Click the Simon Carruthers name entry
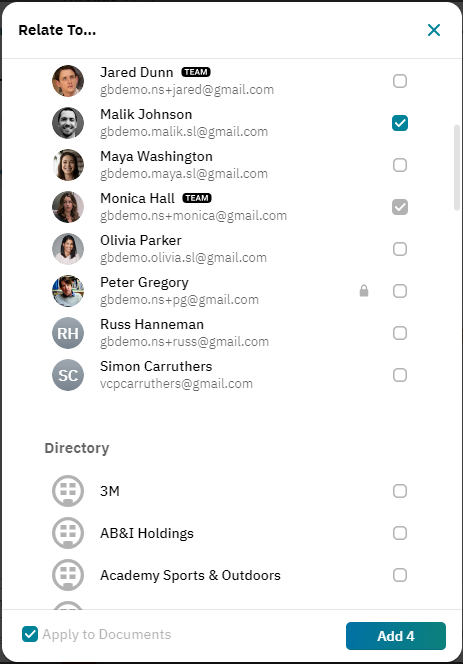This screenshot has width=463, height=664. click(156, 366)
